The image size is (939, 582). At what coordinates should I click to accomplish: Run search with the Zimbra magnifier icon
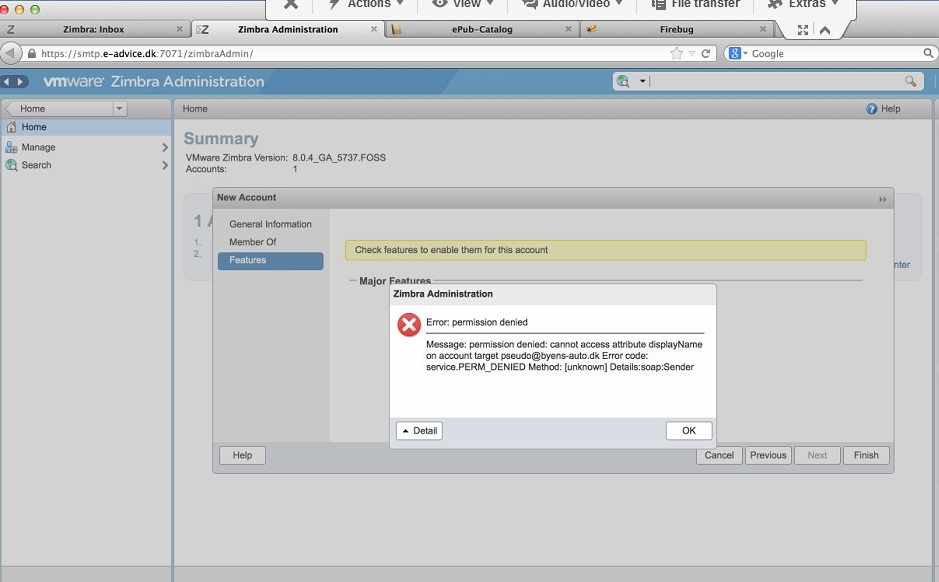click(x=910, y=81)
